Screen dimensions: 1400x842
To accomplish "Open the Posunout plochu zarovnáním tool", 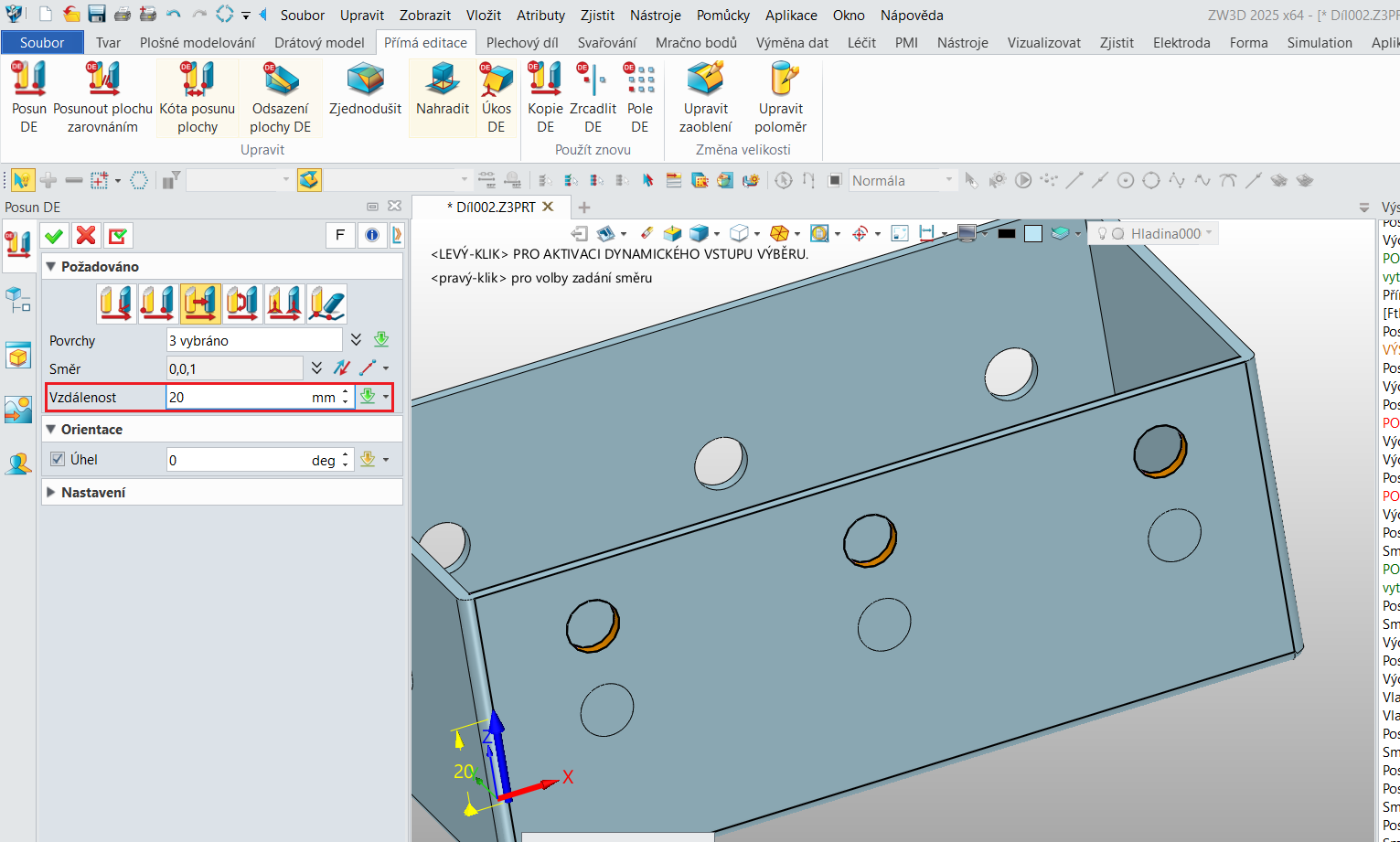I will (102, 98).
